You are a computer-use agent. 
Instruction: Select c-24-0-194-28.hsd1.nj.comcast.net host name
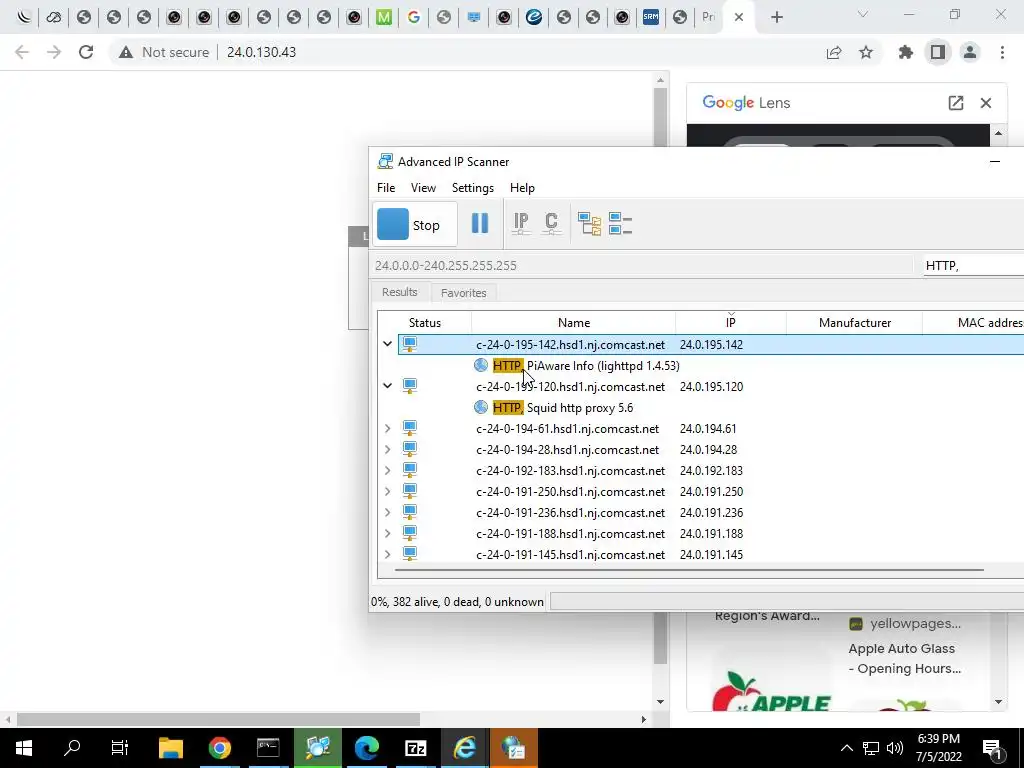[x=568, y=450]
